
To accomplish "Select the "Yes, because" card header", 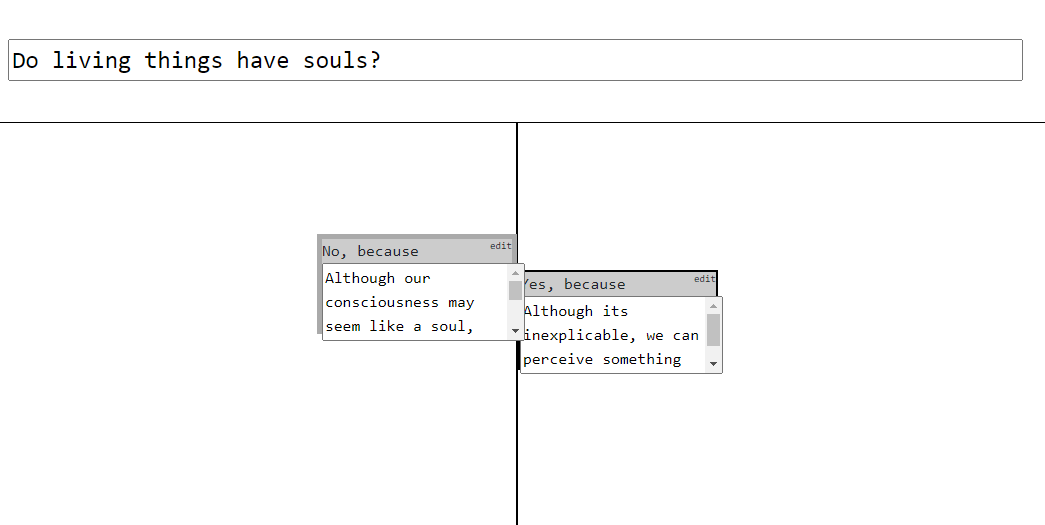I will [618, 284].
